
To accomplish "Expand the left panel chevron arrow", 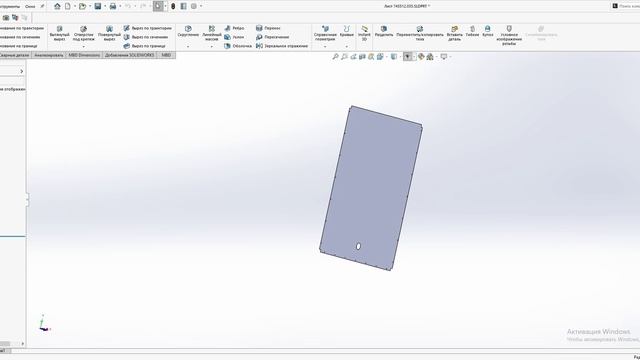I will pos(22,71).
